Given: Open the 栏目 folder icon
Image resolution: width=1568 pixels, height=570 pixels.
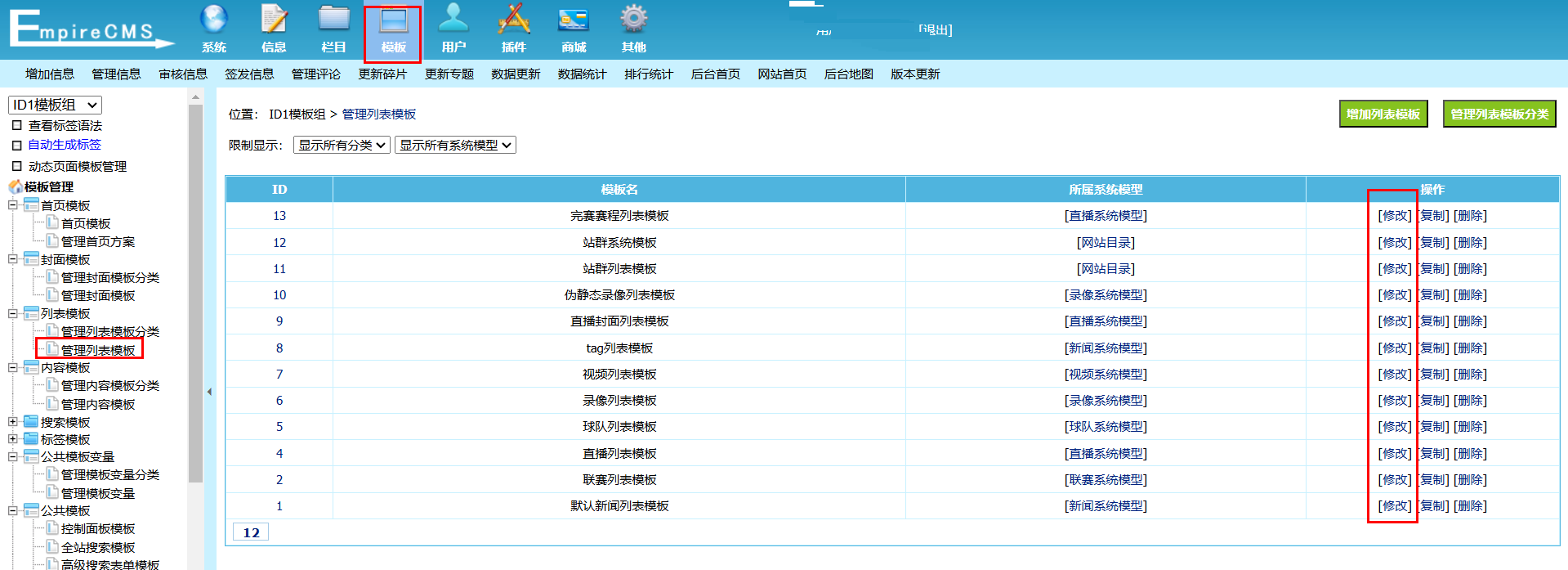Looking at the screenshot, I should [x=333, y=20].
